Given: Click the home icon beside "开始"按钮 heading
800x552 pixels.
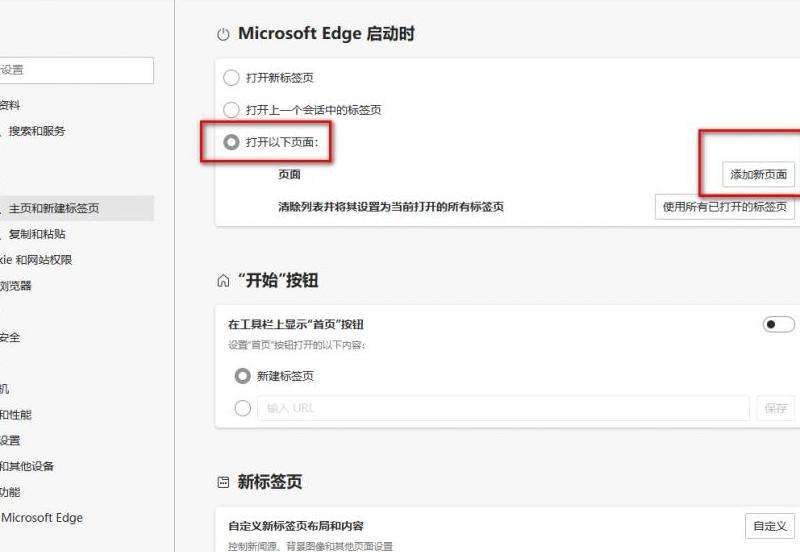Looking at the screenshot, I should (x=223, y=281).
